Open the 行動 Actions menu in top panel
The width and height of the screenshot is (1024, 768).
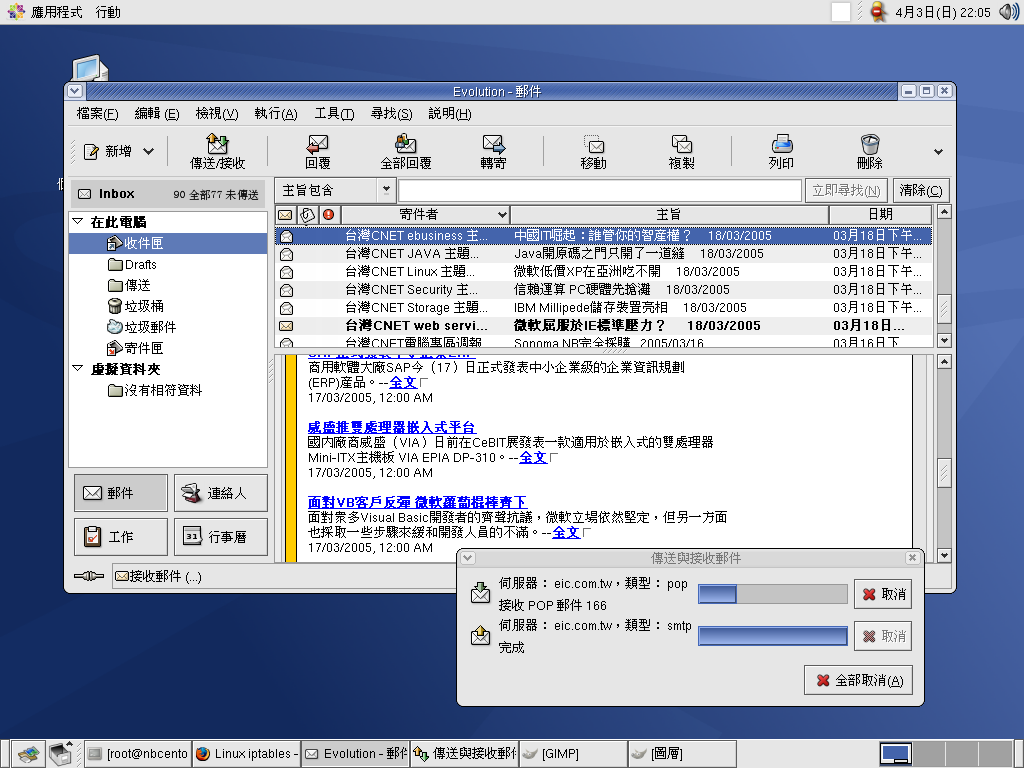point(108,12)
